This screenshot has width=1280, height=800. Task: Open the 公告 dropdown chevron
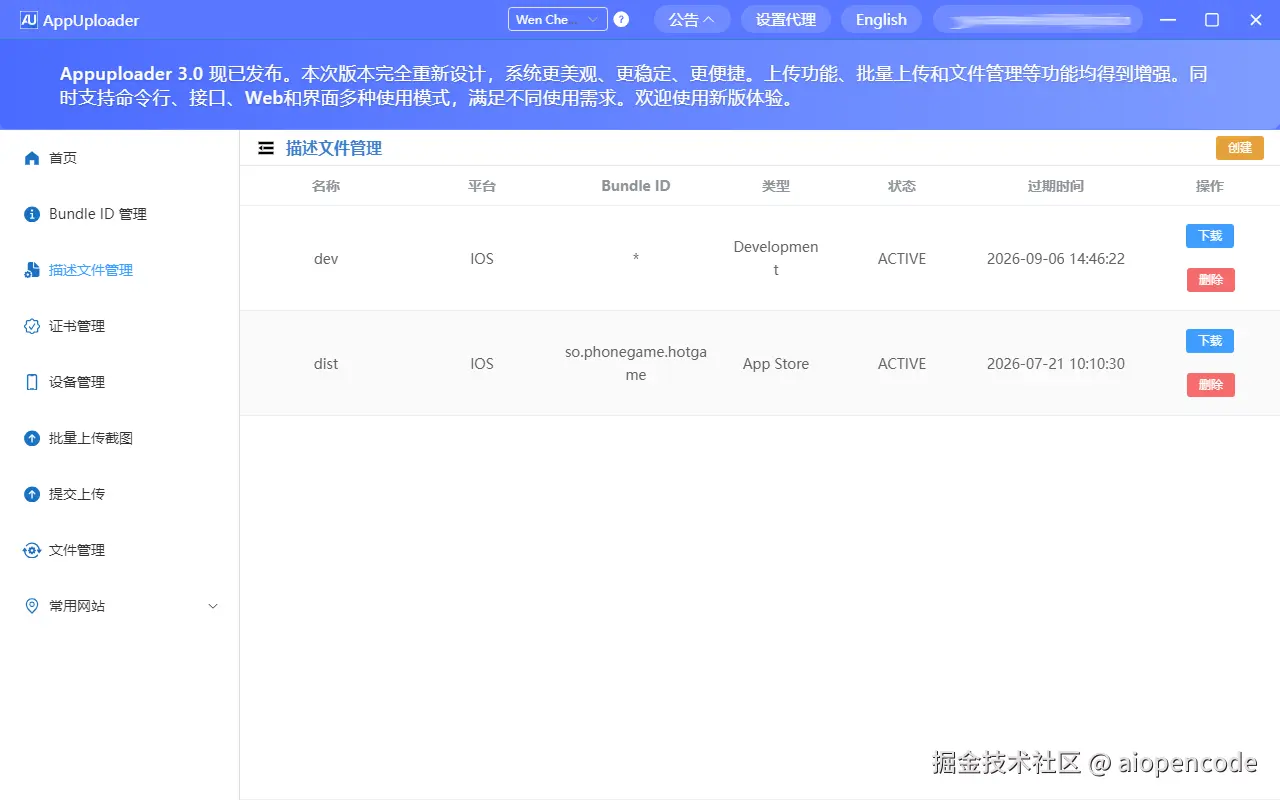click(x=710, y=19)
